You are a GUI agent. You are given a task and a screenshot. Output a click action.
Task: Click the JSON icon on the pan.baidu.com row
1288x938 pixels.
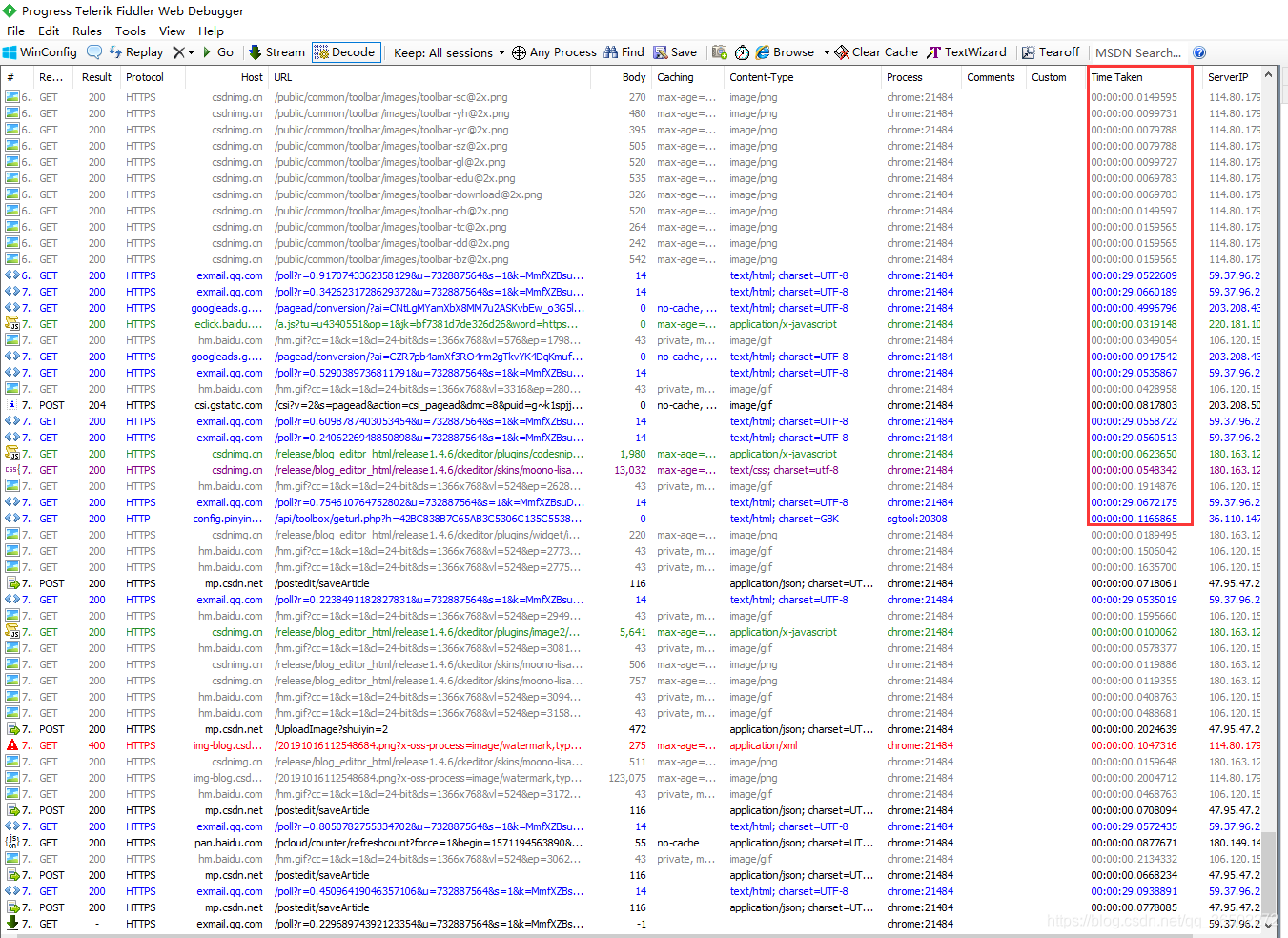click(12, 843)
